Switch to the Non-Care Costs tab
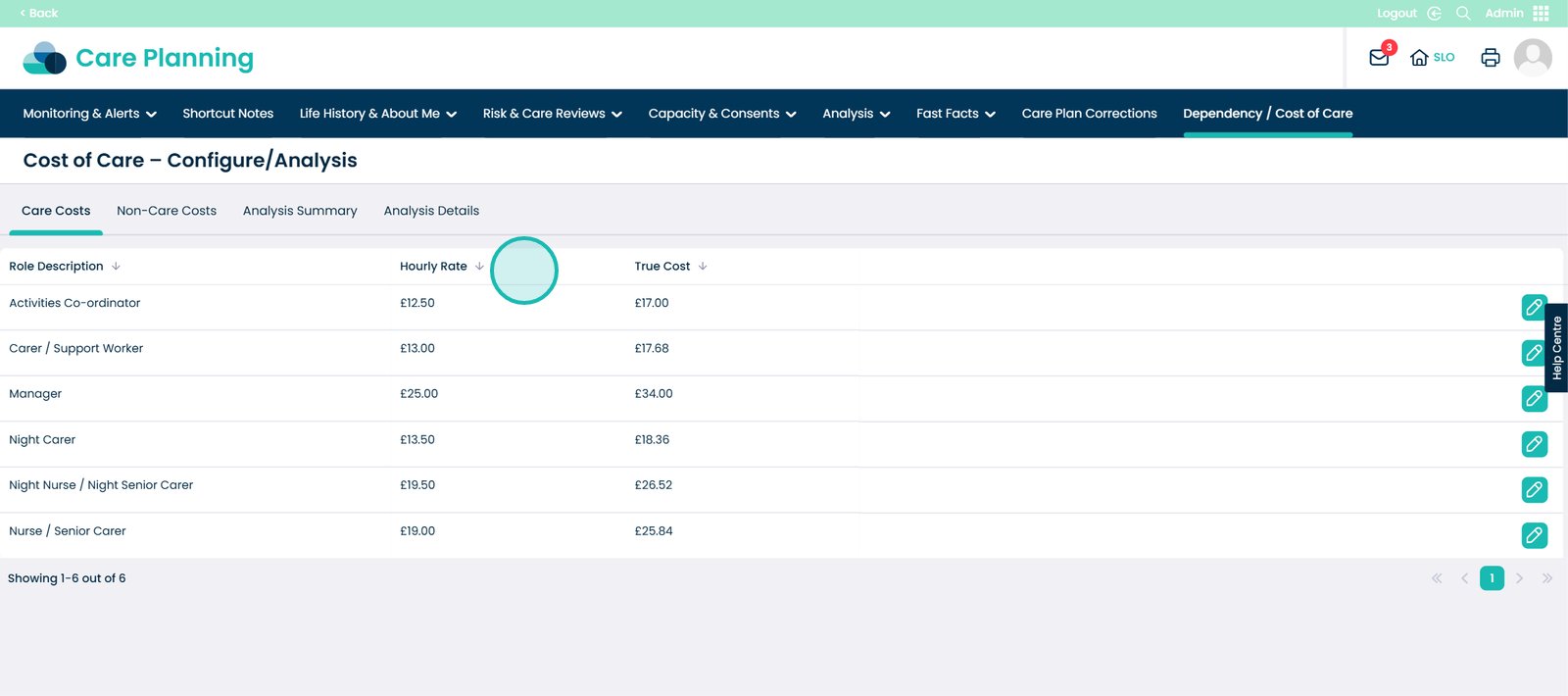 click(167, 211)
